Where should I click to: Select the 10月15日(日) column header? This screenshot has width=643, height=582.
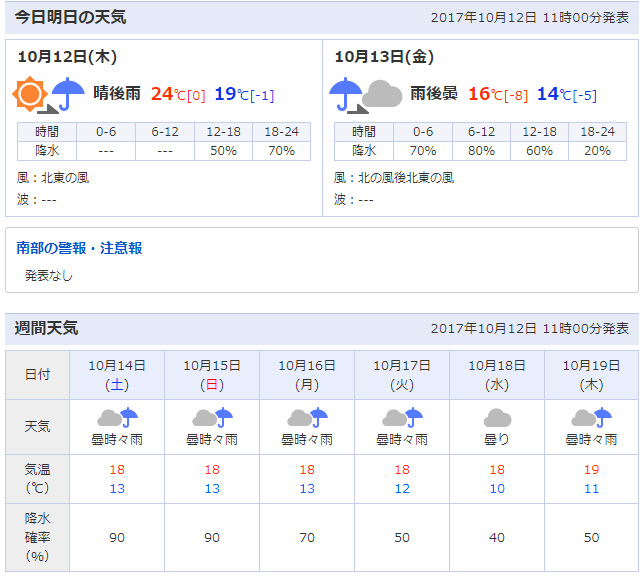(x=211, y=374)
